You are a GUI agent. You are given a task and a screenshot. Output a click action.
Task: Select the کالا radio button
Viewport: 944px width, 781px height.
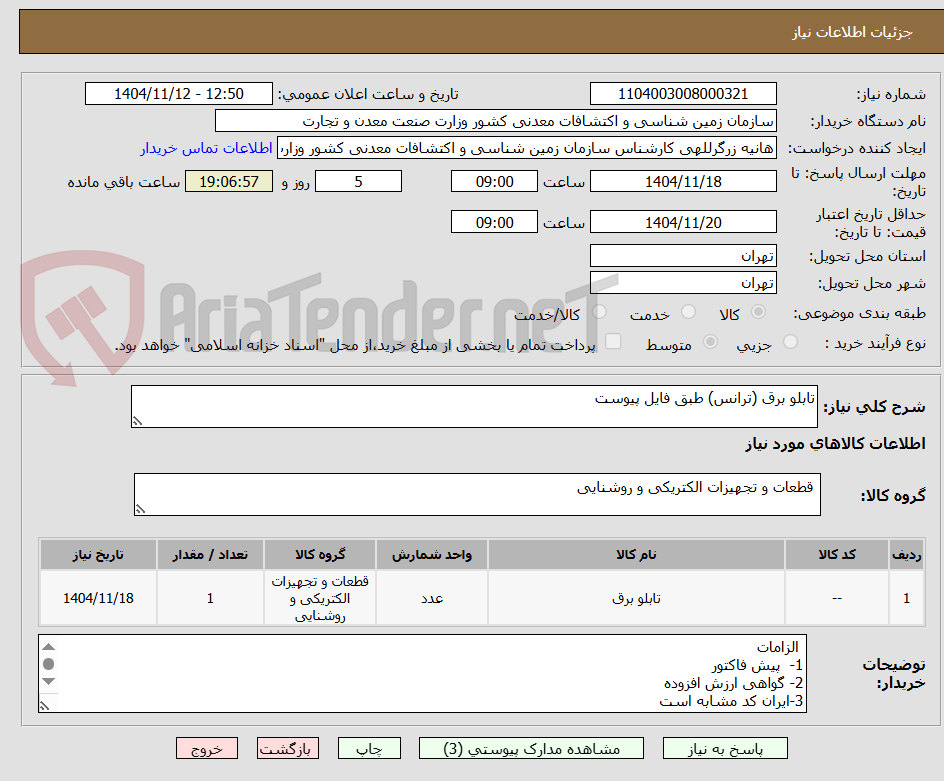click(x=759, y=312)
